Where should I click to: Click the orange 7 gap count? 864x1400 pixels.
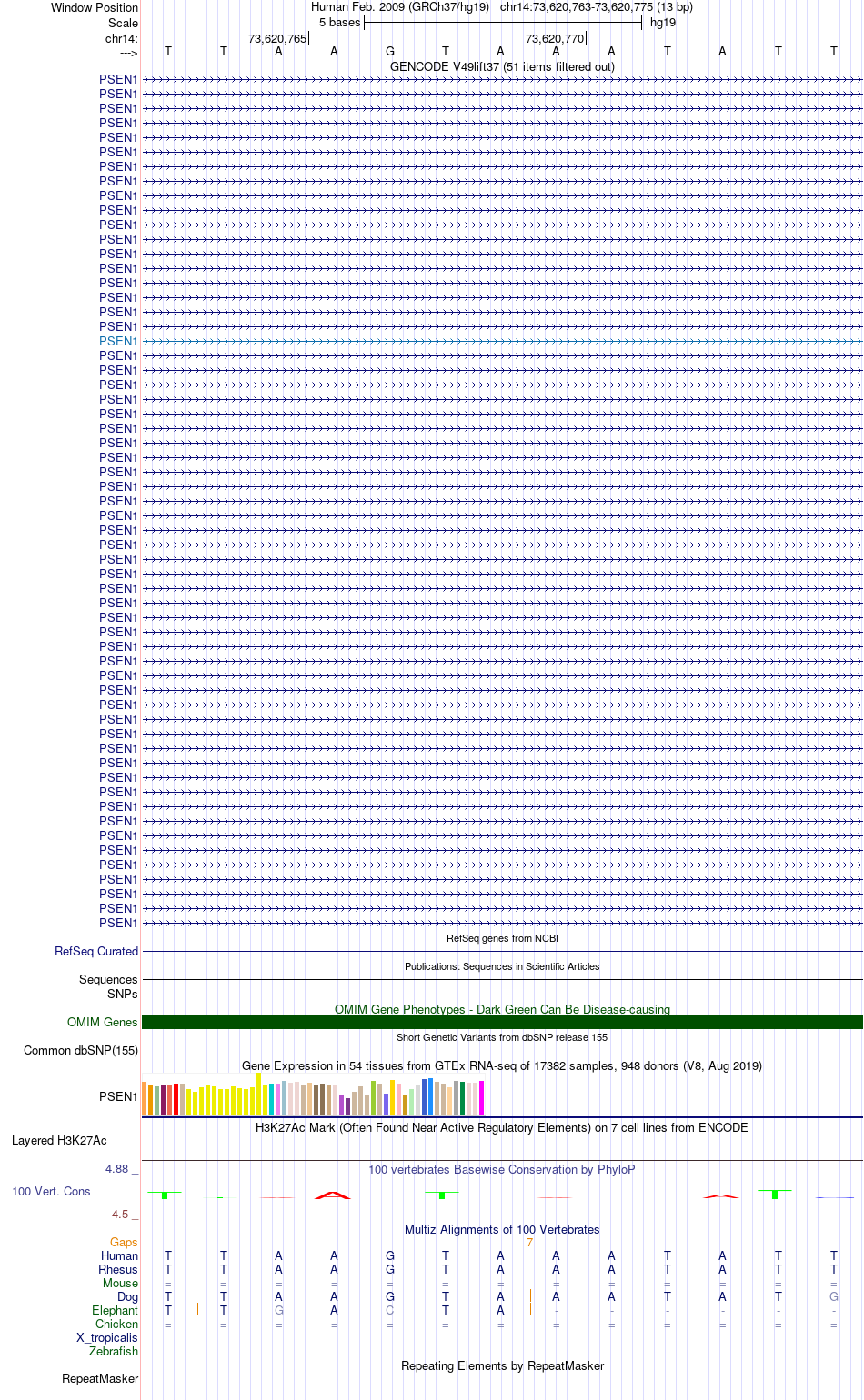point(529,1243)
